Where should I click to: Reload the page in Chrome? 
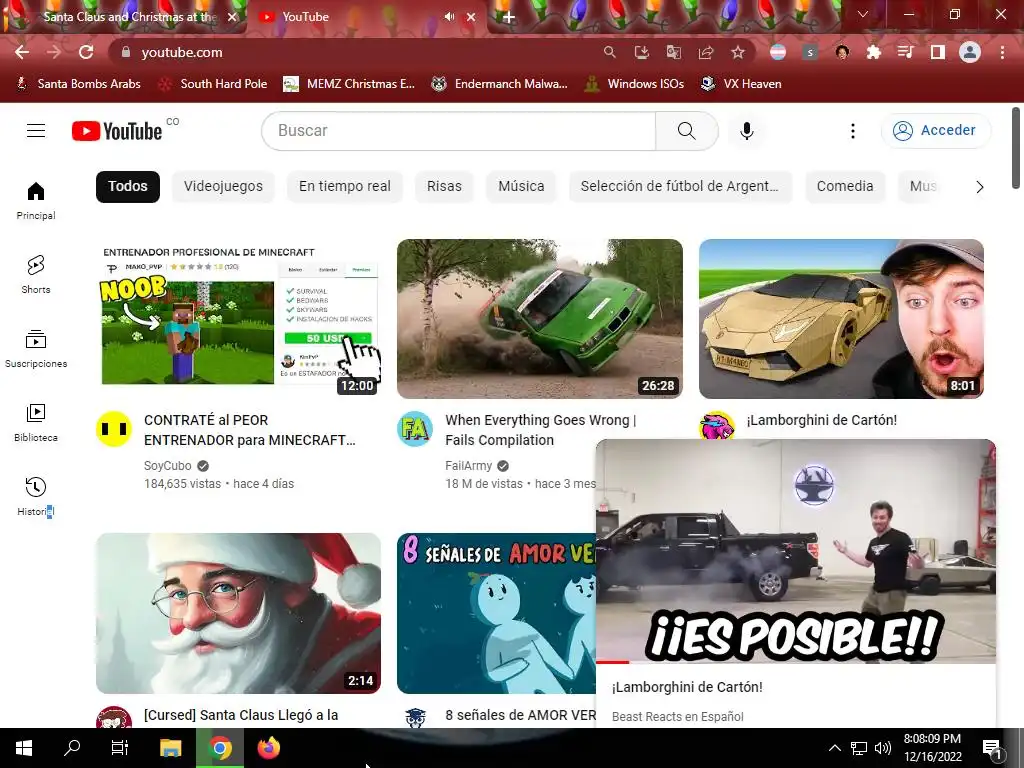coord(86,52)
